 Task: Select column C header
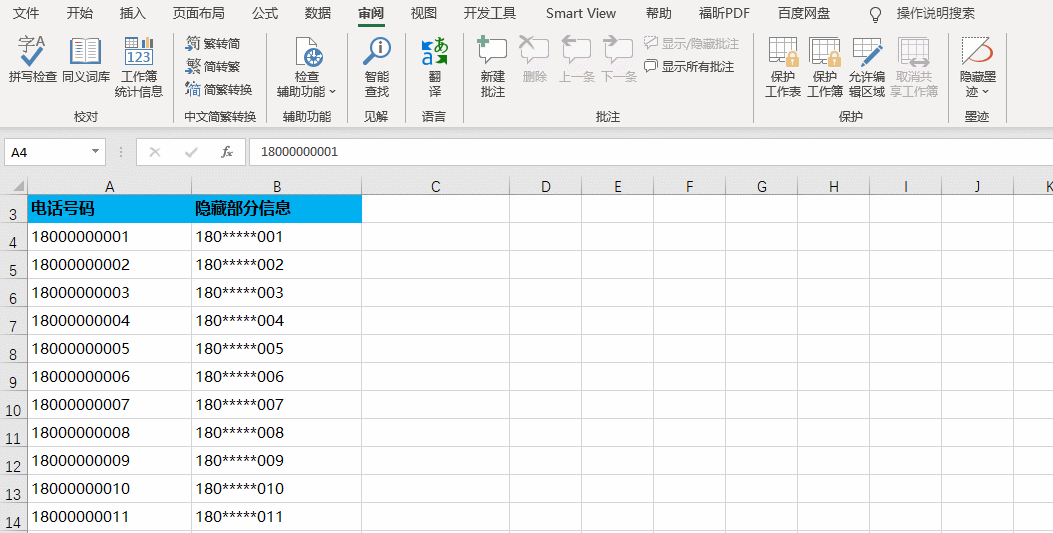[x=435, y=186]
